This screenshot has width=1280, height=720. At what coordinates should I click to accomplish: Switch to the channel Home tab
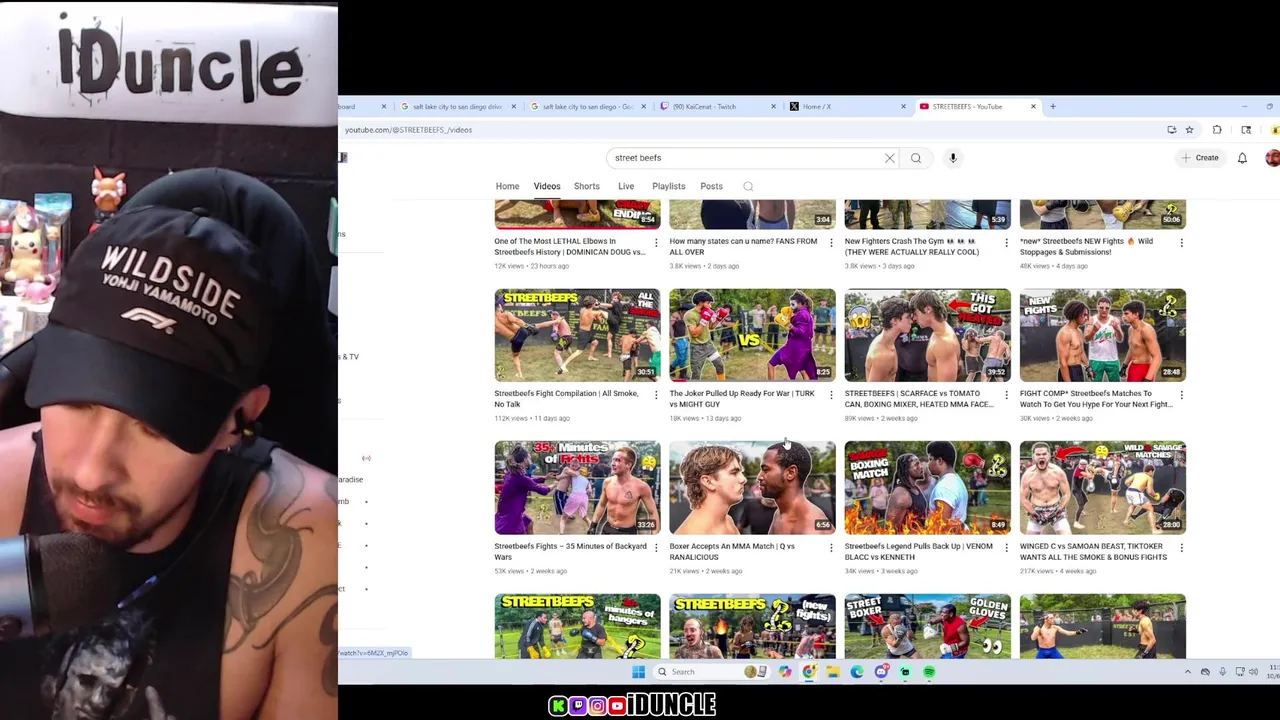point(507,186)
